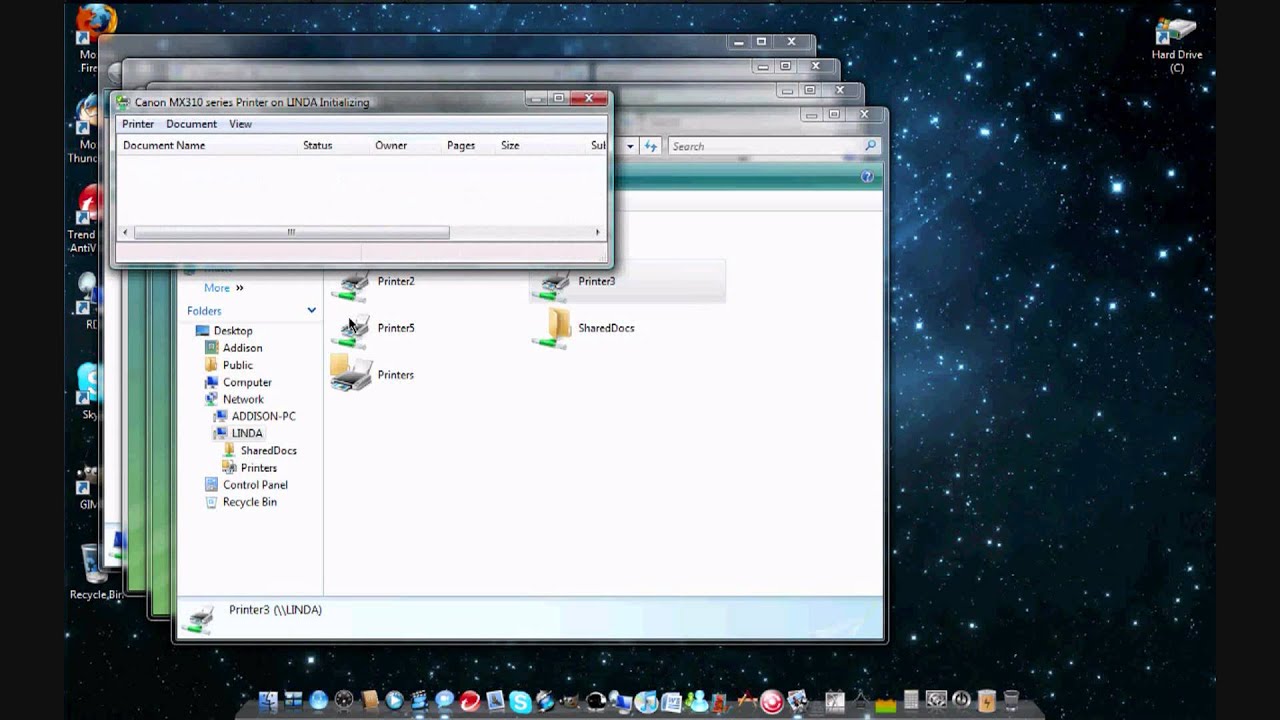
Task: Select Recycle Bin in the folder tree
Action: [x=249, y=502]
